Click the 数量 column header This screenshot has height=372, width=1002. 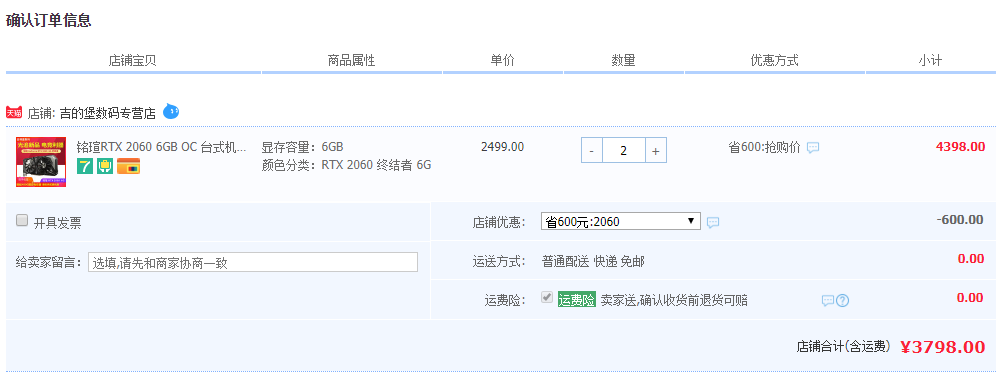(x=623, y=61)
